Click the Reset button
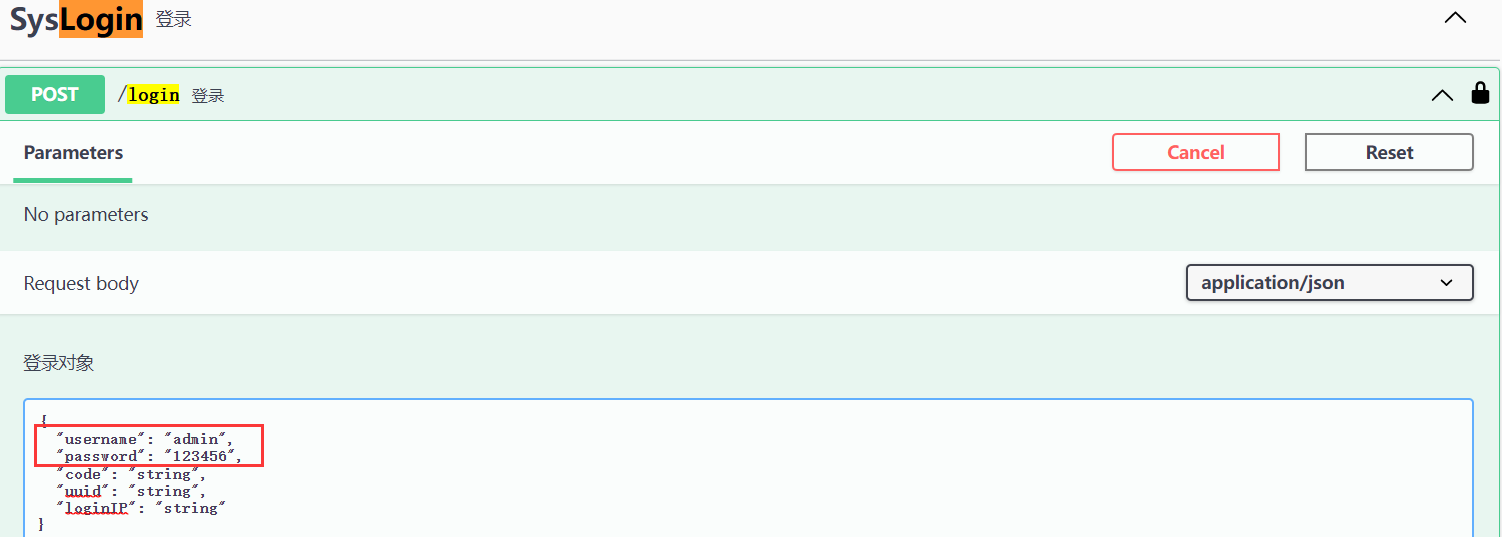The image size is (1502, 537). tap(1389, 152)
